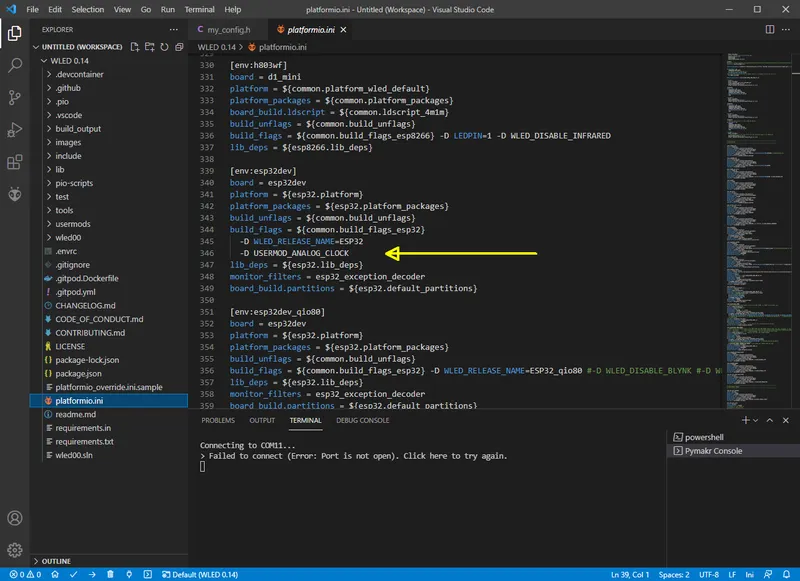
Task: Collapse all folders in Explorer
Action: [179, 47]
